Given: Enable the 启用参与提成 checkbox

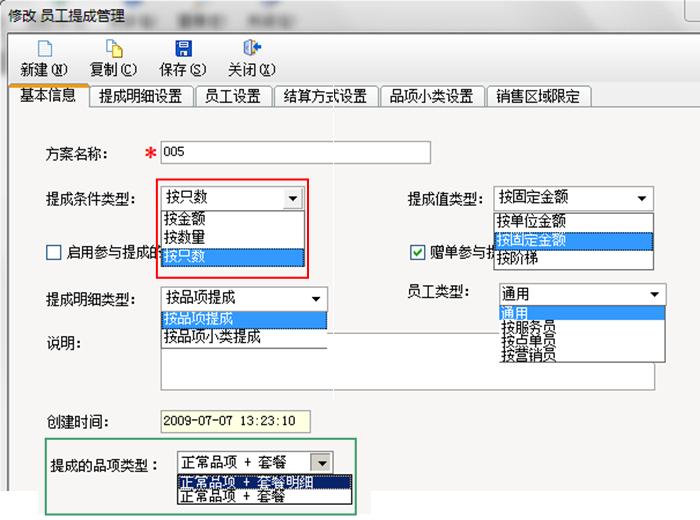Looking at the screenshot, I should pyautogui.click(x=54, y=253).
